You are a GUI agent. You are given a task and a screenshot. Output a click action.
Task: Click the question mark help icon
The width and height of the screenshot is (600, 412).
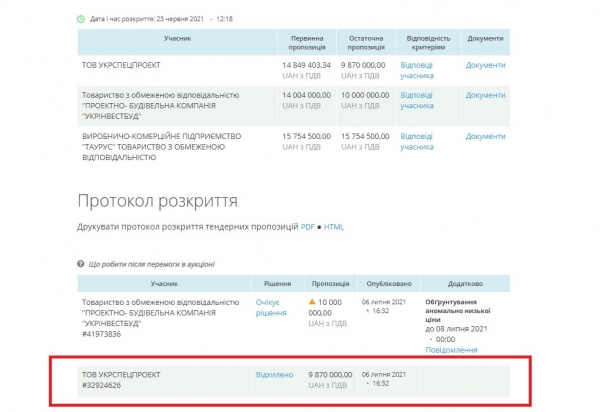81,264
